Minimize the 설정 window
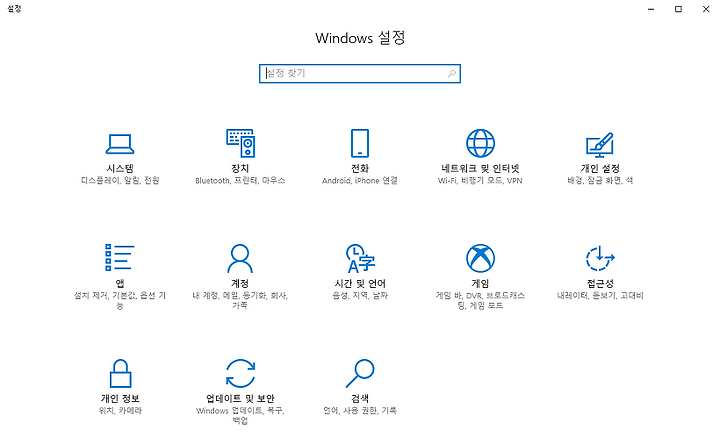 pyautogui.click(x=651, y=9)
